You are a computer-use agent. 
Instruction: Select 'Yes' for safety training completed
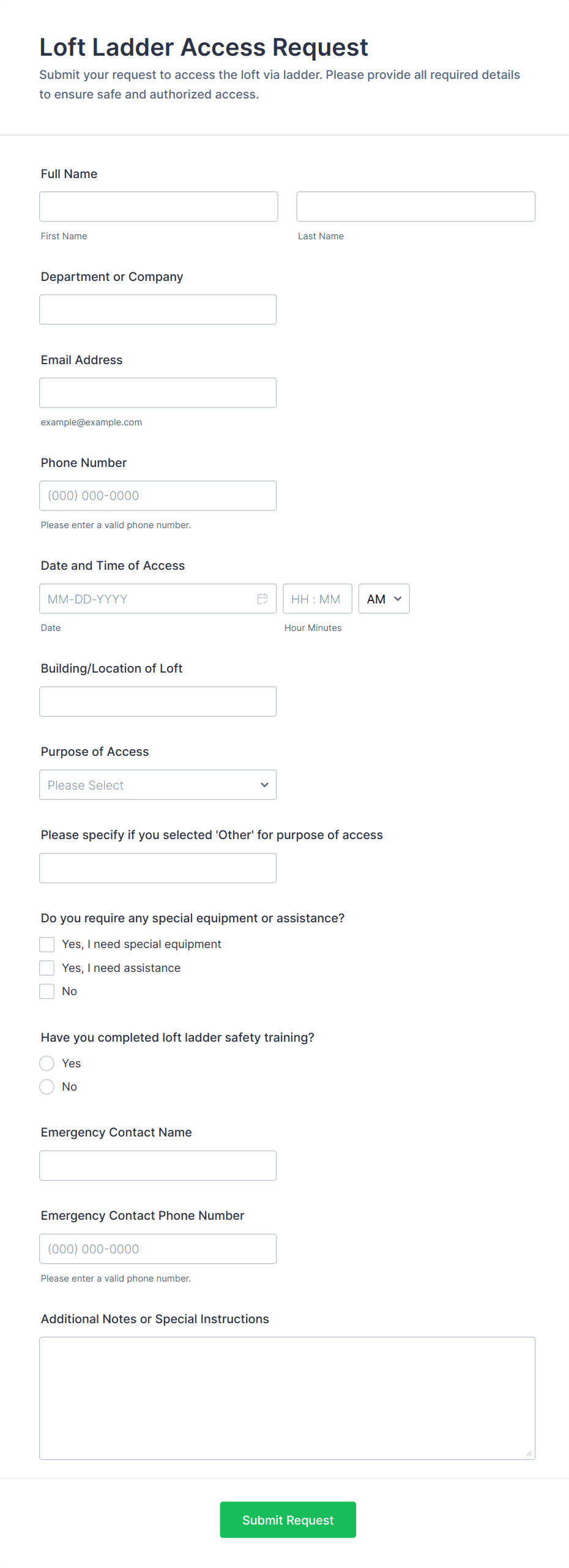pos(47,1063)
